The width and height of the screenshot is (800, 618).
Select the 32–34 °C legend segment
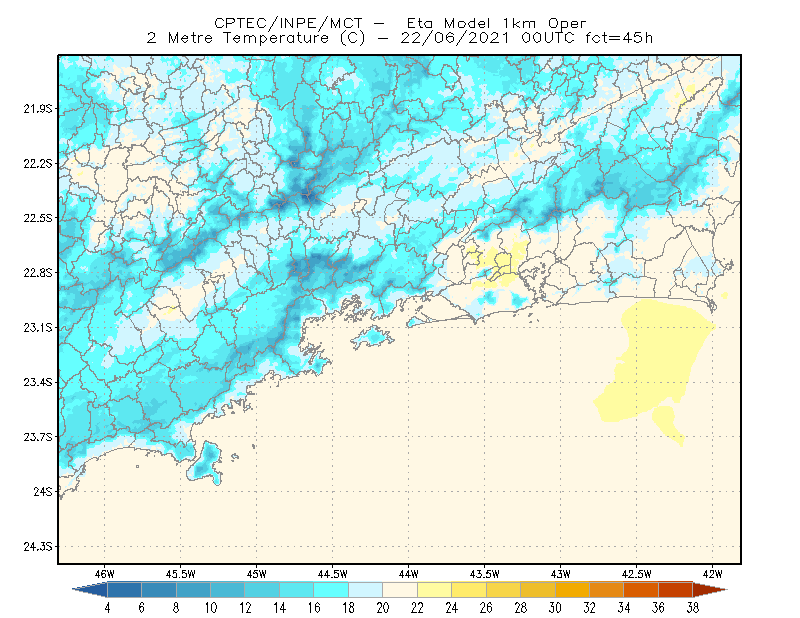[607, 590]
